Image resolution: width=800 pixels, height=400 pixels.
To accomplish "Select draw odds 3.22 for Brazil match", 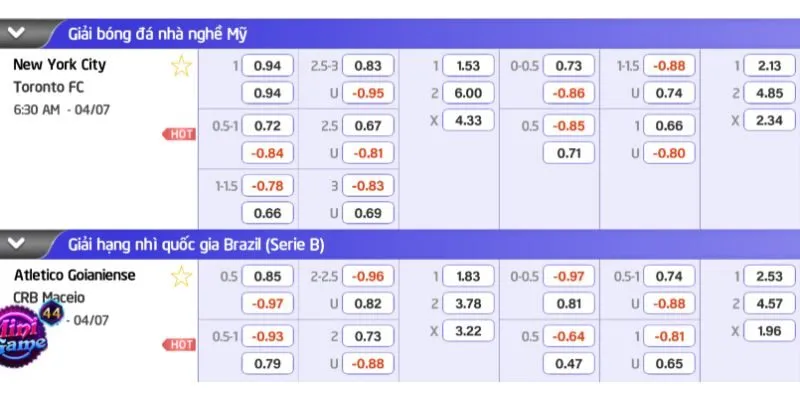I will click(x=468, y=331).
